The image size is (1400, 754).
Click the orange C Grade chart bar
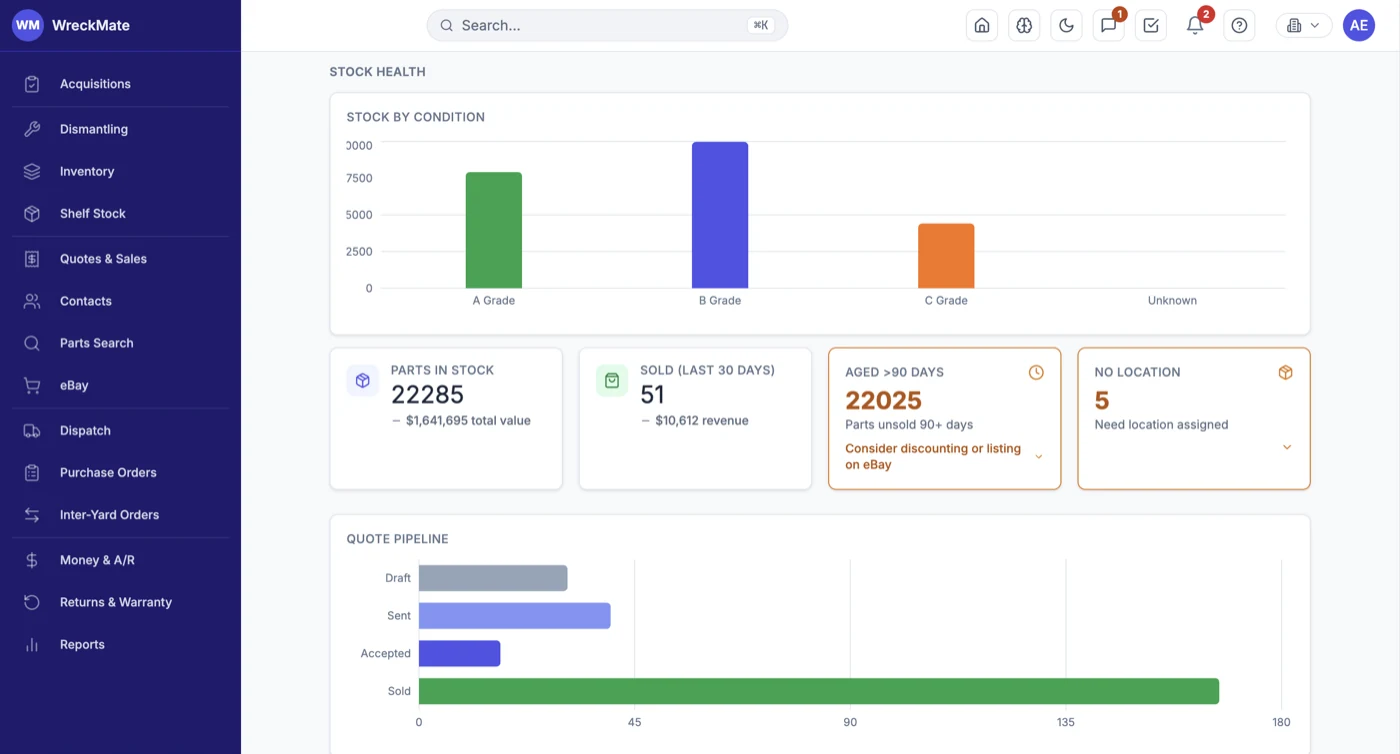coord(946,256)
